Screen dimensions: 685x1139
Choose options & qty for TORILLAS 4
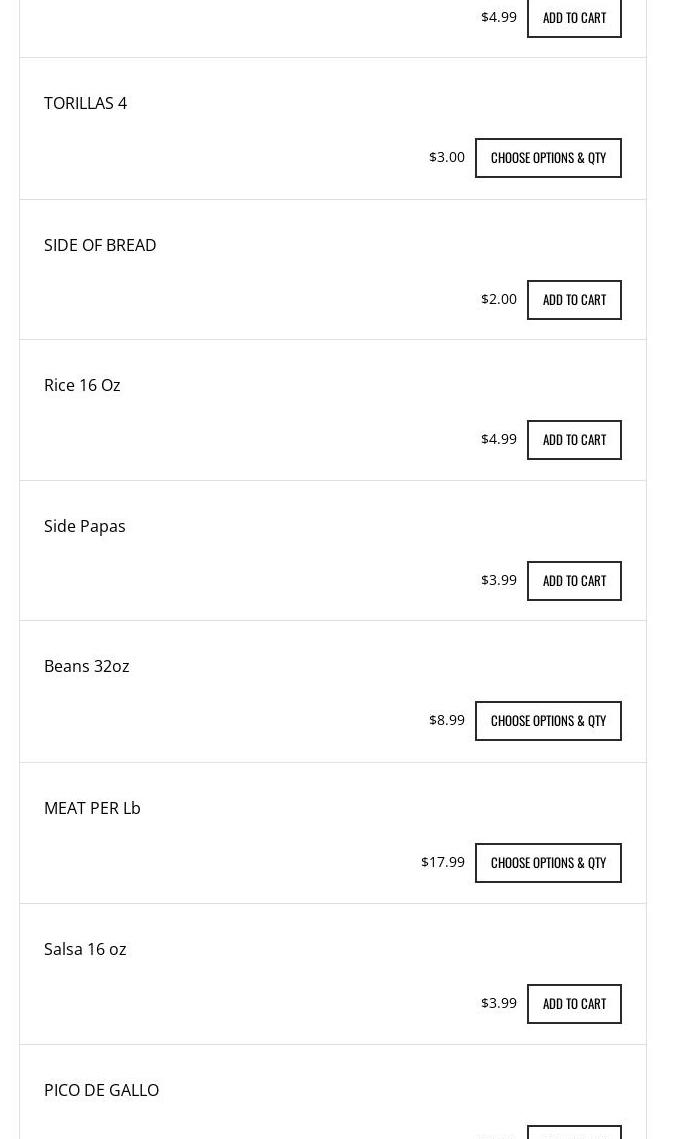click(x=548, y=158)
